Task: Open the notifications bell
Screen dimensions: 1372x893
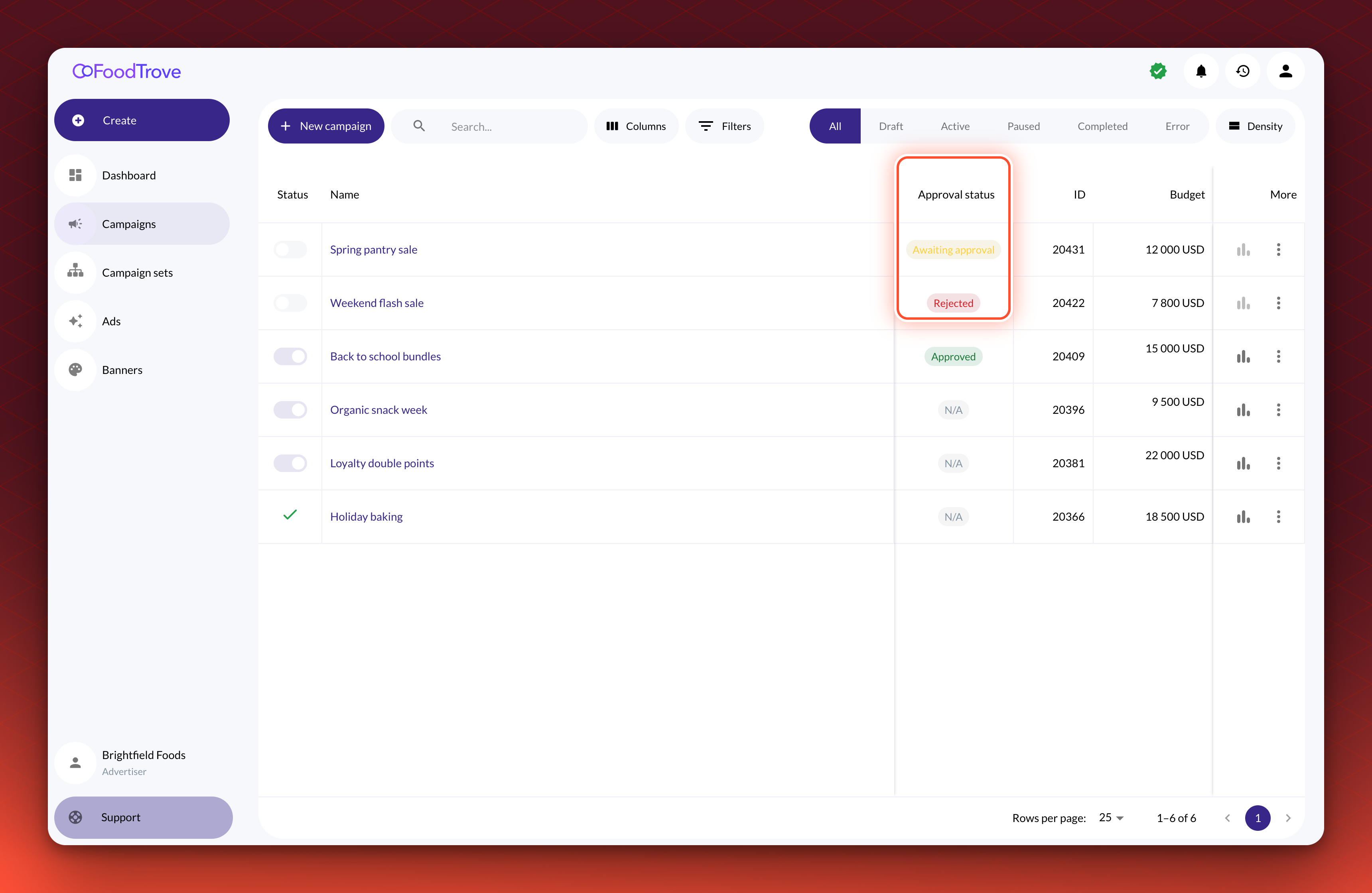Action: coord(1201,71)
